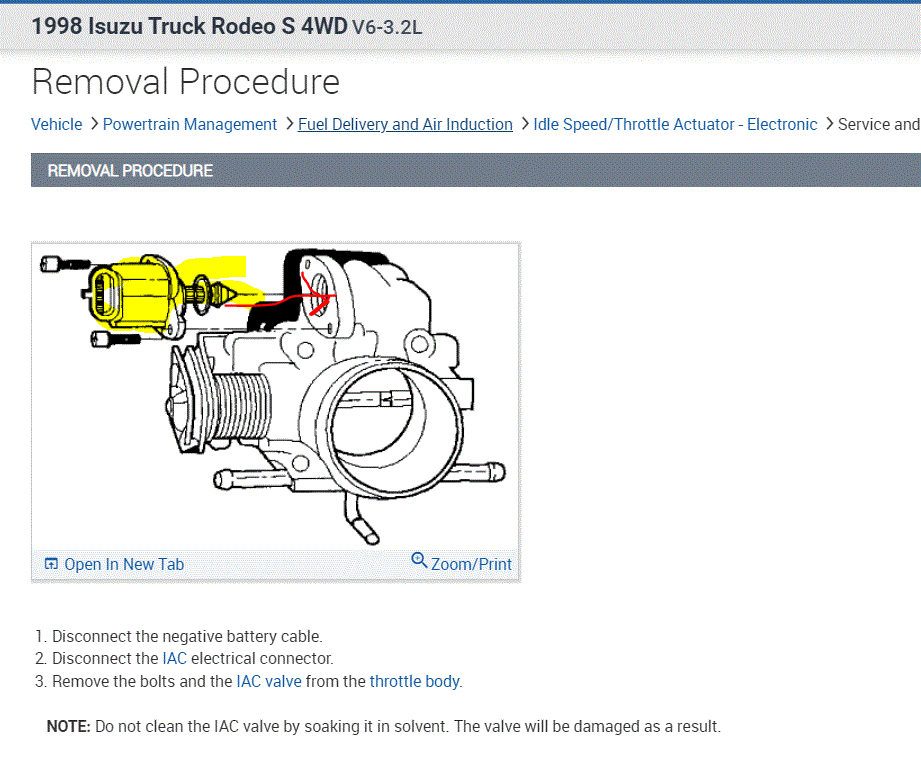
Task: Click the chevron after Powertrain Management
Action: click(x=289, y=124)
